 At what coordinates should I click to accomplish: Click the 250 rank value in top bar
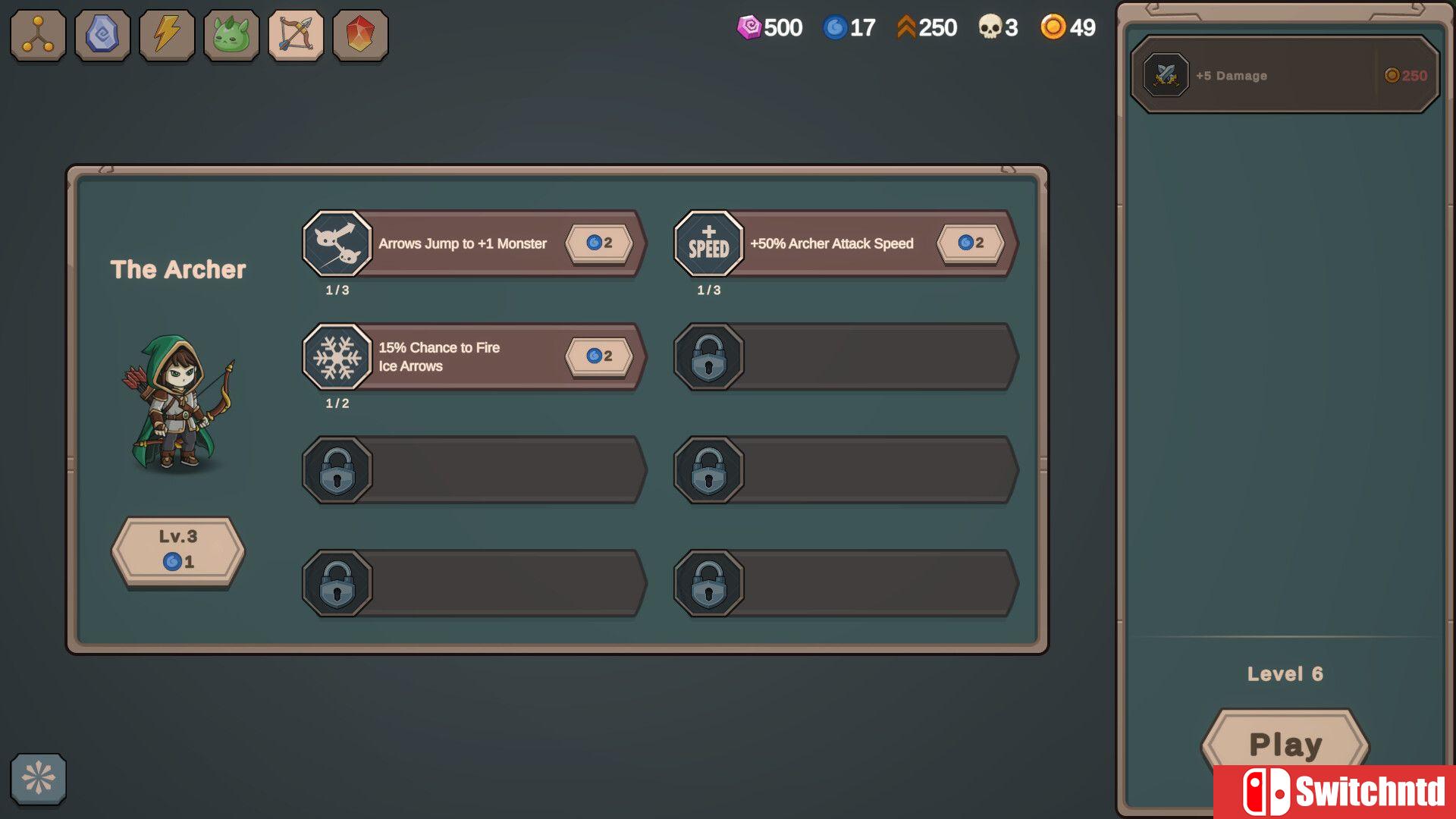[x=938, y=28]
